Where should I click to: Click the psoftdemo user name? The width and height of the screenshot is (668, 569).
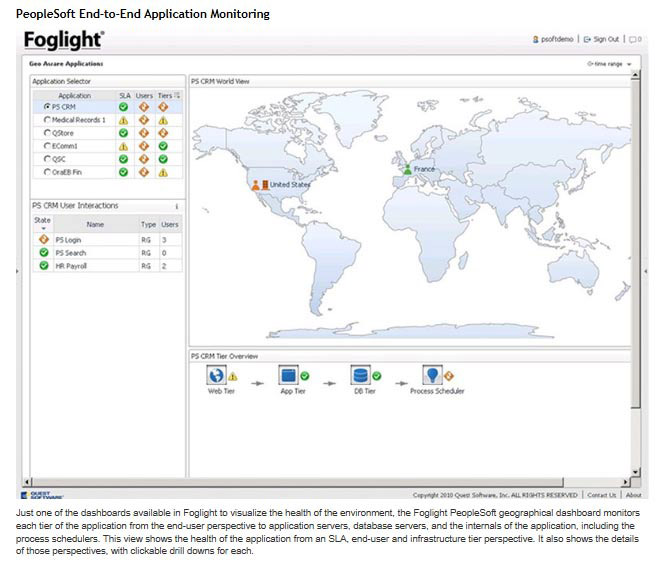click(557, 39)
